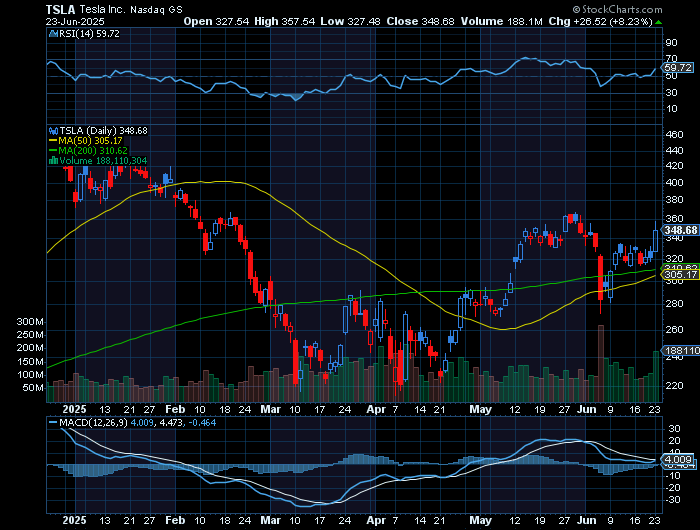Click the TSLA ticker symbol in the header
700x530 pixels.
(x=61, y=9)
